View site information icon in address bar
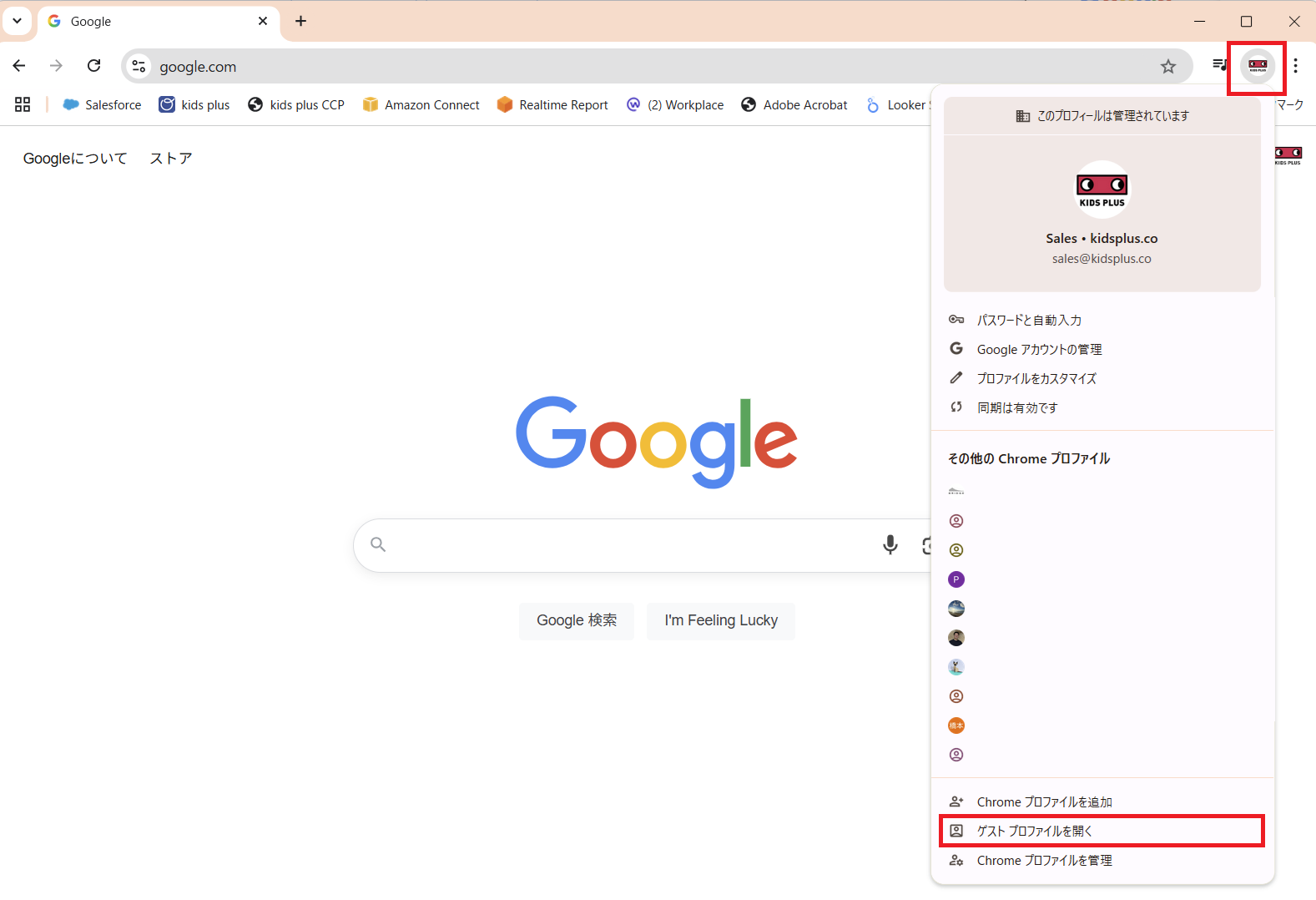Viewport: 1316px width, 900px height. click(139, 67)
